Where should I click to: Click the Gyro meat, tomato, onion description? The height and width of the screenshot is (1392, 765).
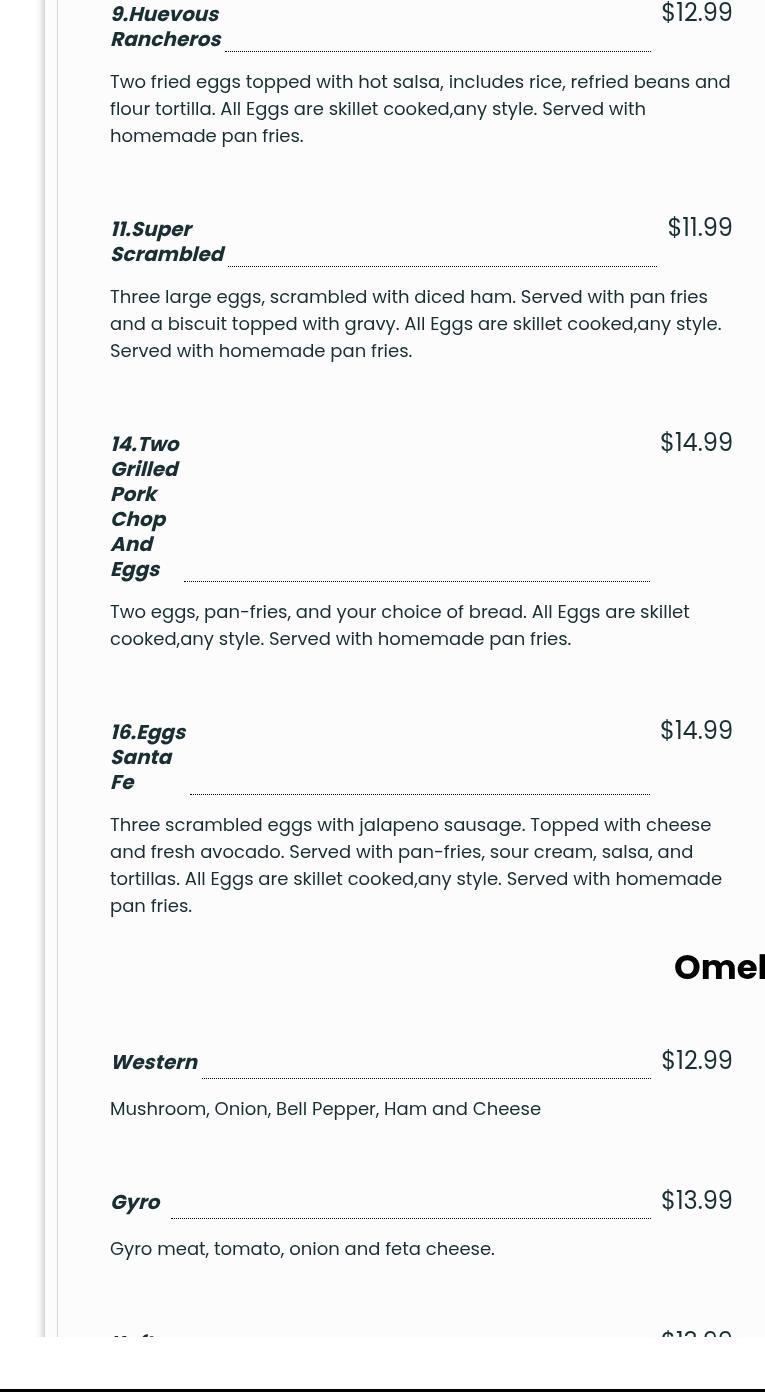pyautogui.click(x=302, y=1248)
